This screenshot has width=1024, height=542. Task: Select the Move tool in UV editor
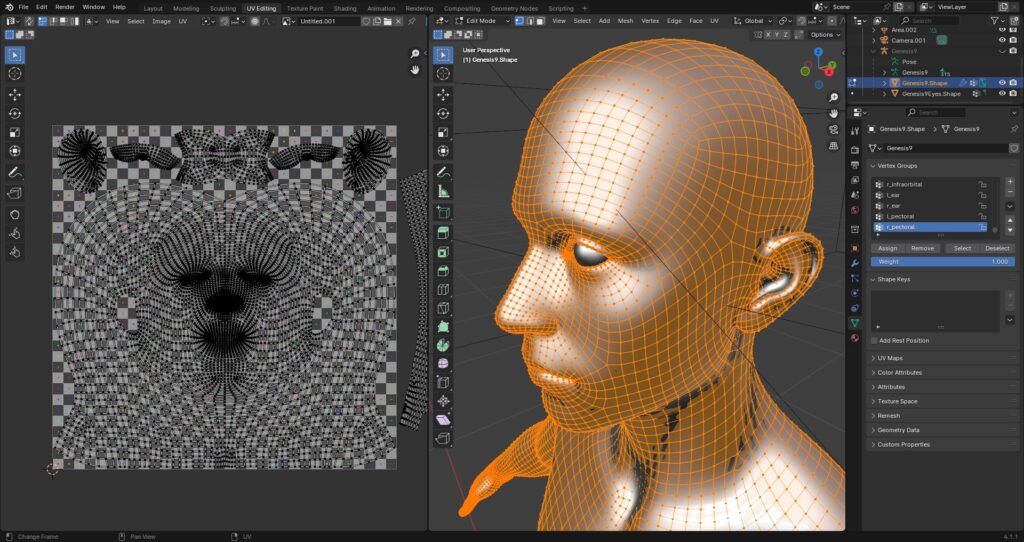pyautogui.click(x=15, y=95)
